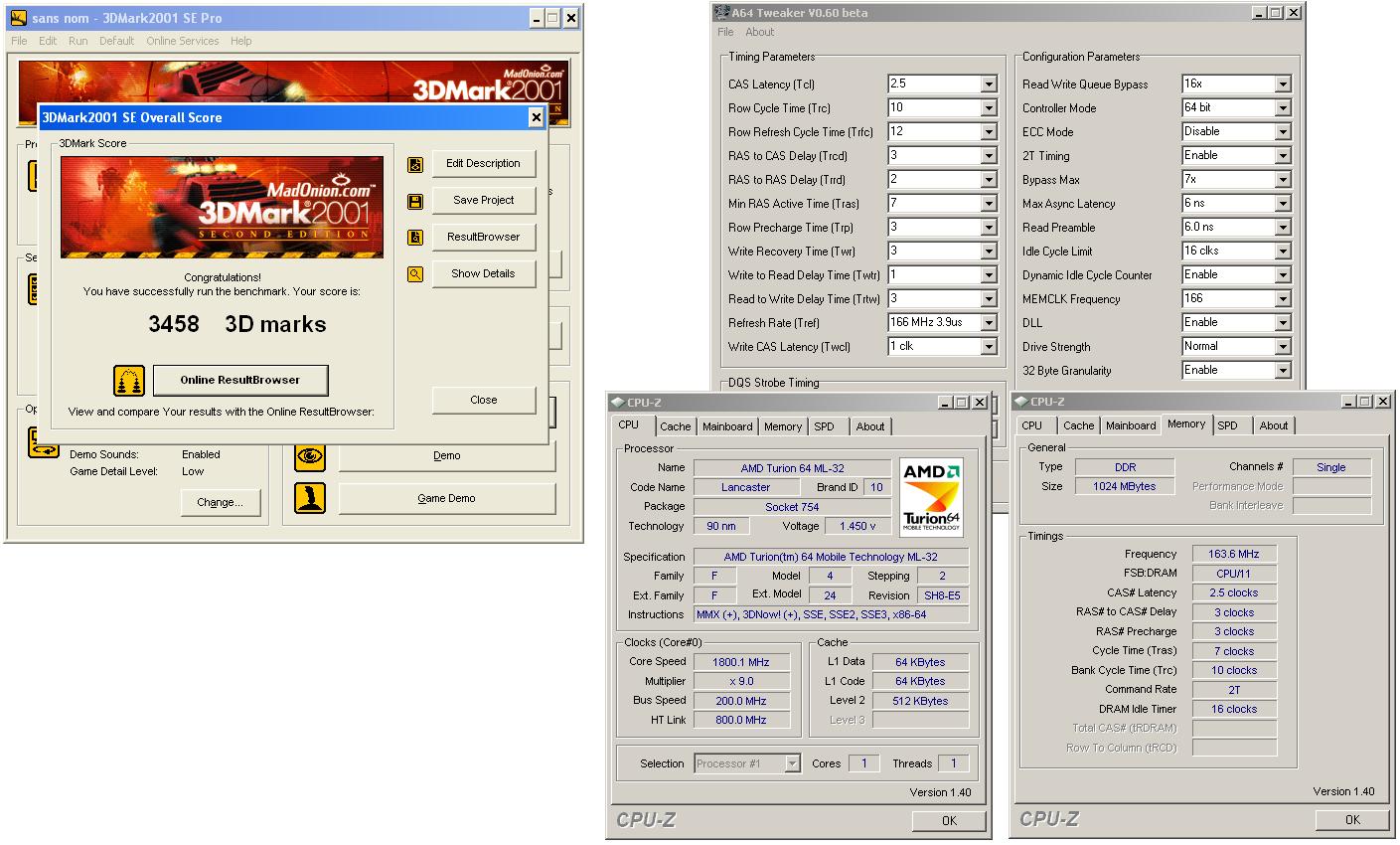Expand the 2T Timing dropdown
The width and height of the screenshot is (1400, 845).
(x=1283, y=156)
